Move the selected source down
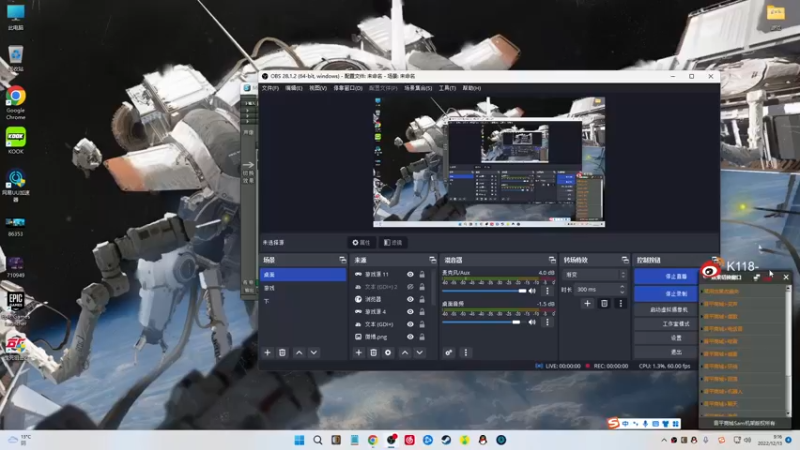800x450 pixels. 419,353
